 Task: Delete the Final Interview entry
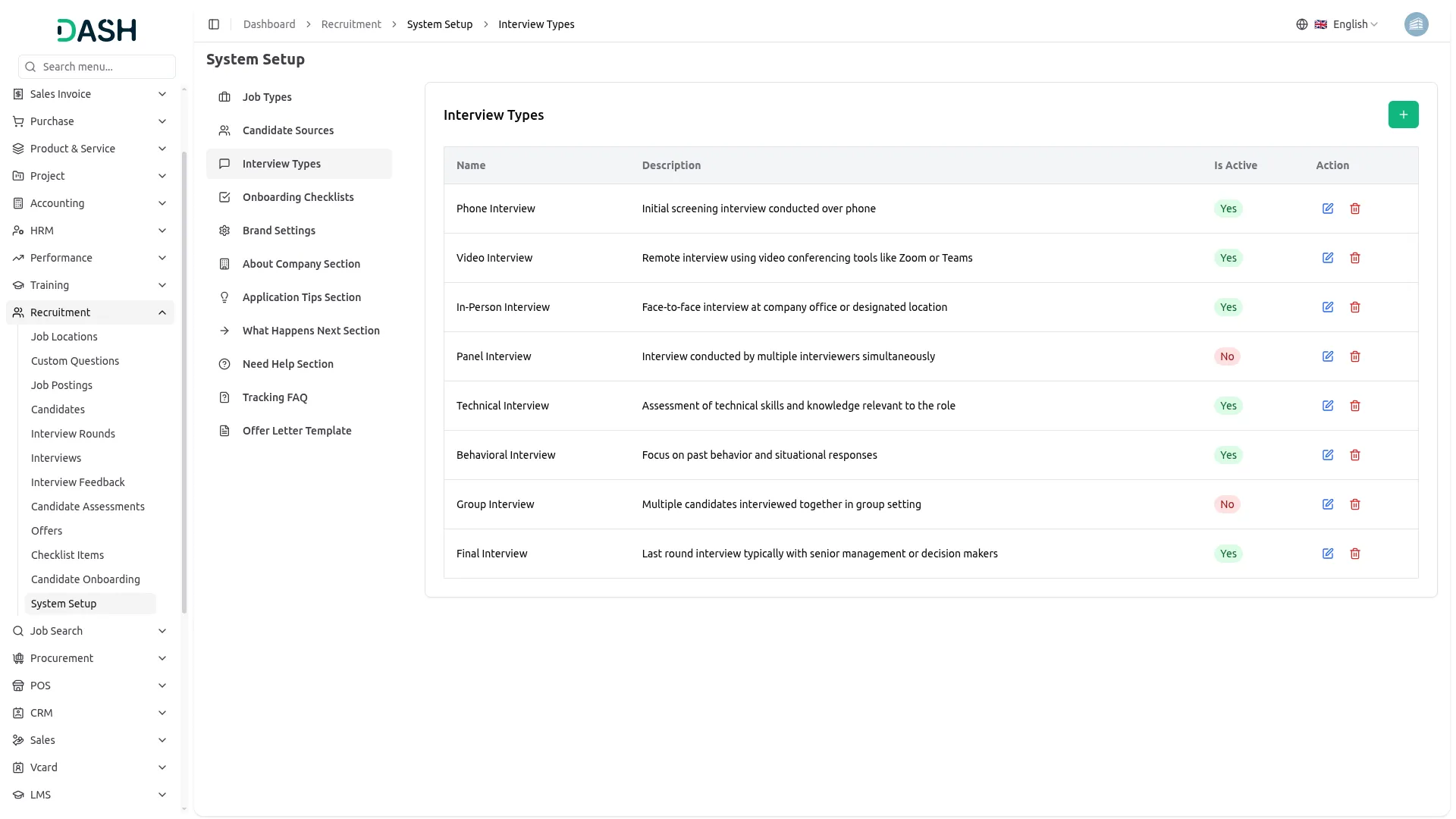pos(1355,554)
